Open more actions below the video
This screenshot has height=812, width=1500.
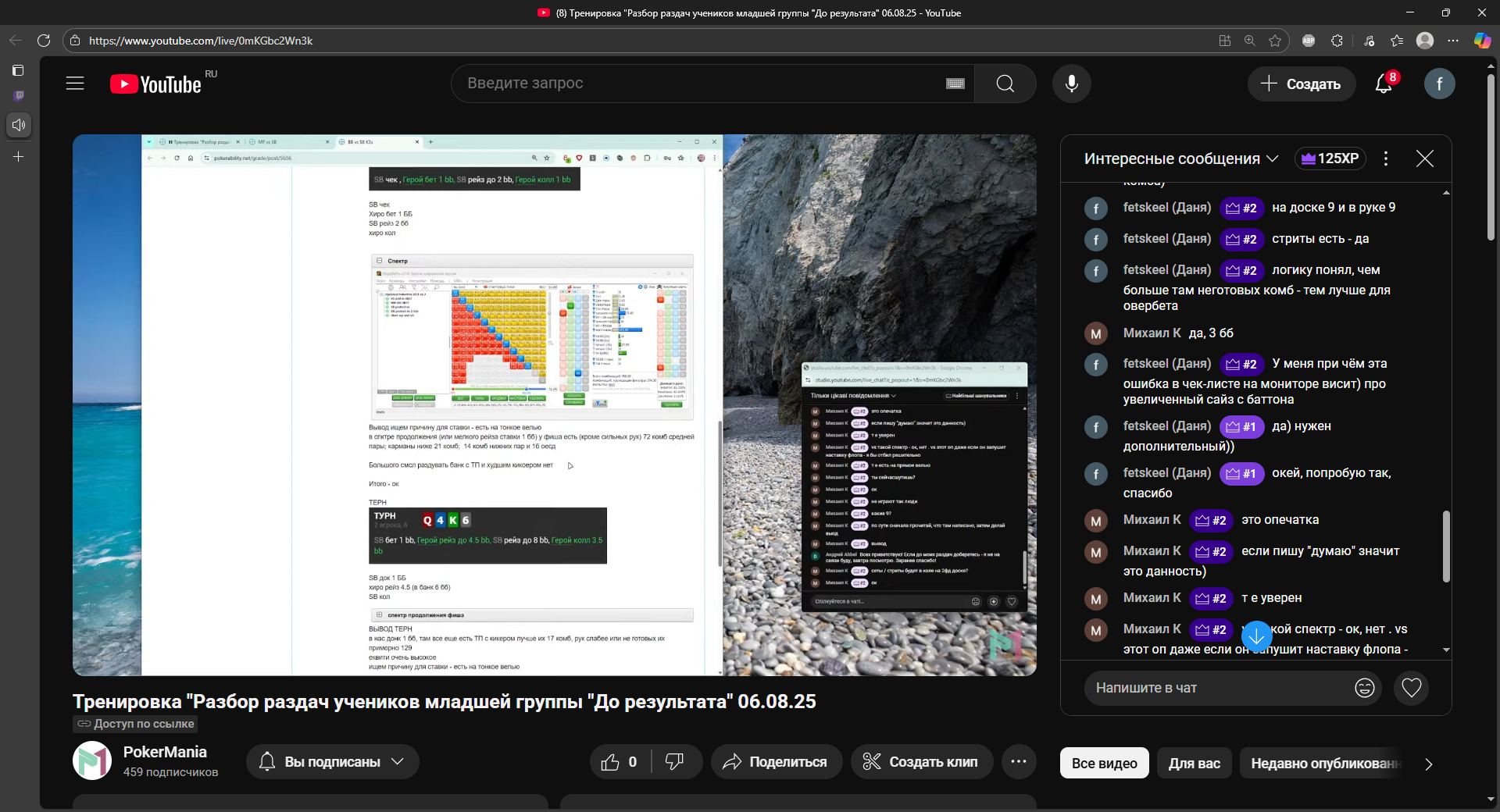click(x=1019, y=762)
